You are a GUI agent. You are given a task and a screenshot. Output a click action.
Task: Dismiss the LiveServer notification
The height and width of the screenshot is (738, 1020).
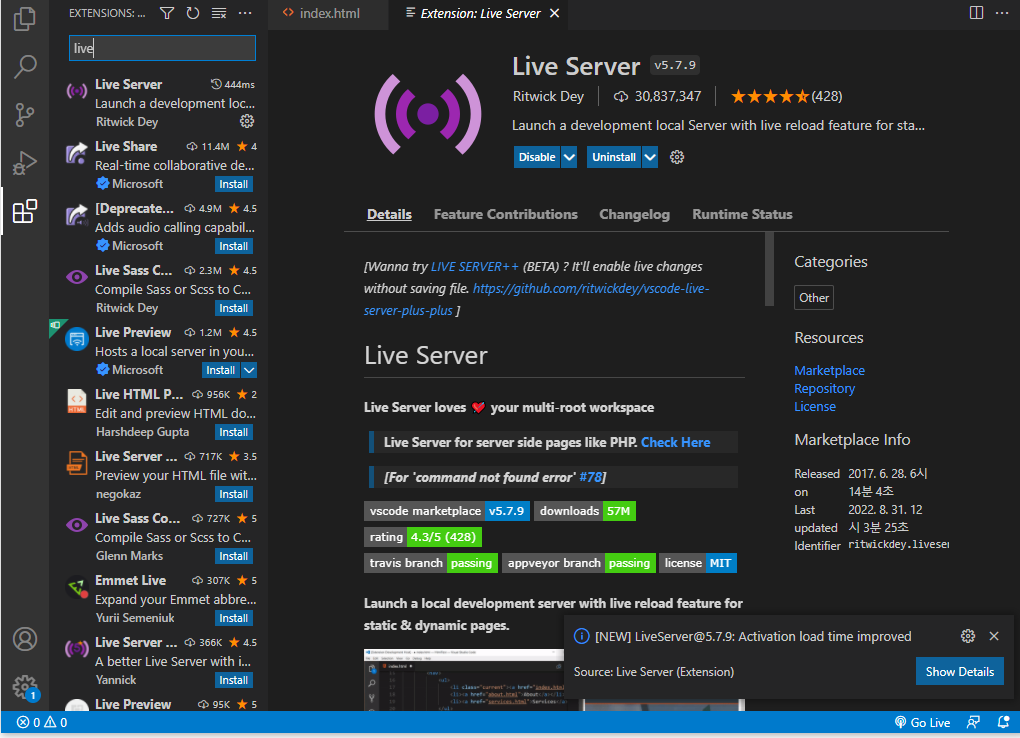pos(994,636)
